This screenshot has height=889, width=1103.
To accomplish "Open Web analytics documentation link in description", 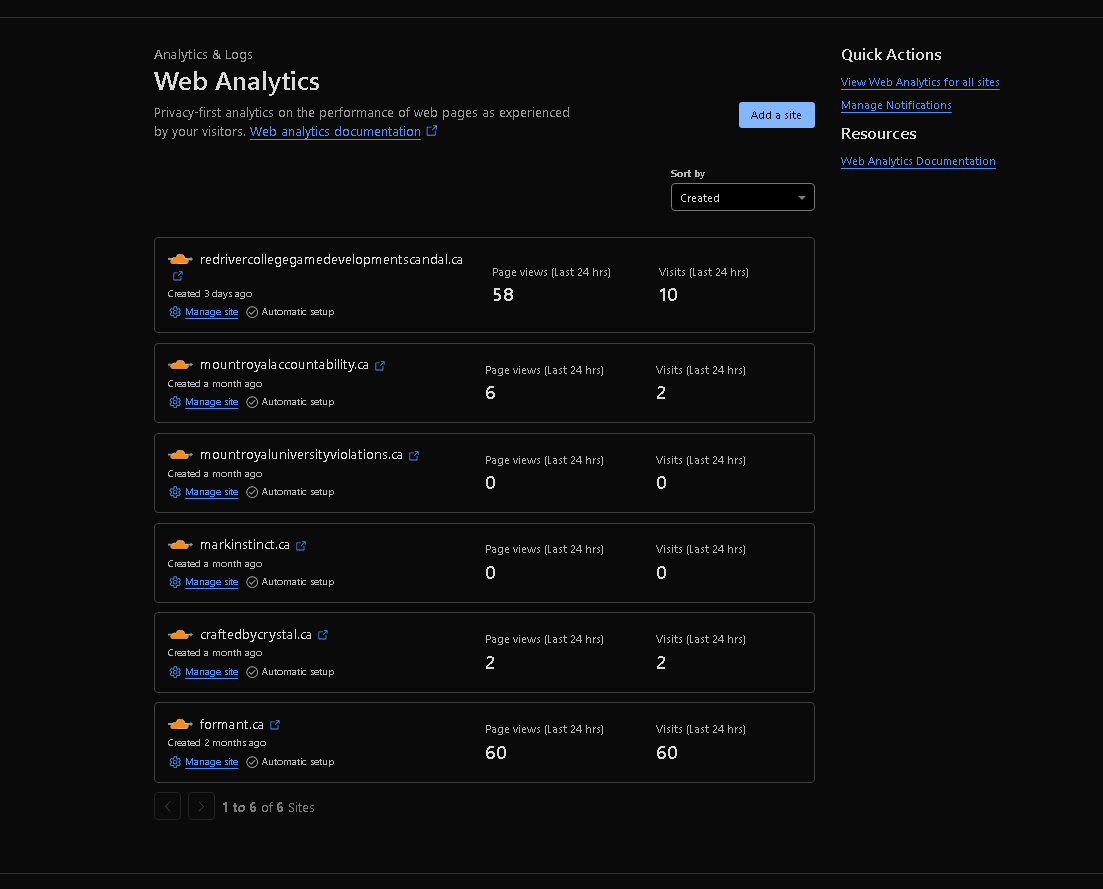I will pos(336,132).
